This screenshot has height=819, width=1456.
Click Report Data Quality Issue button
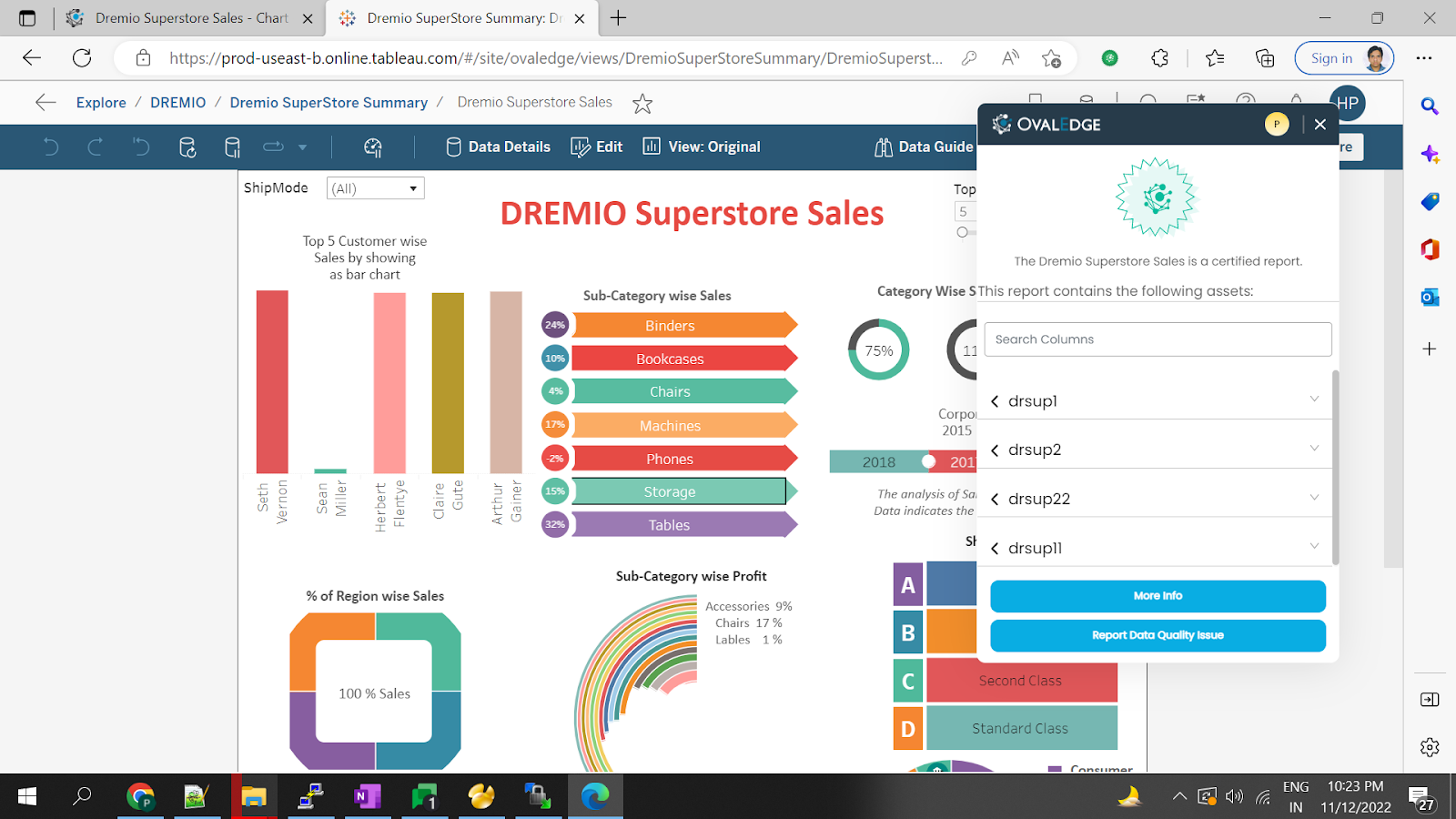(x=1158, y=635)
